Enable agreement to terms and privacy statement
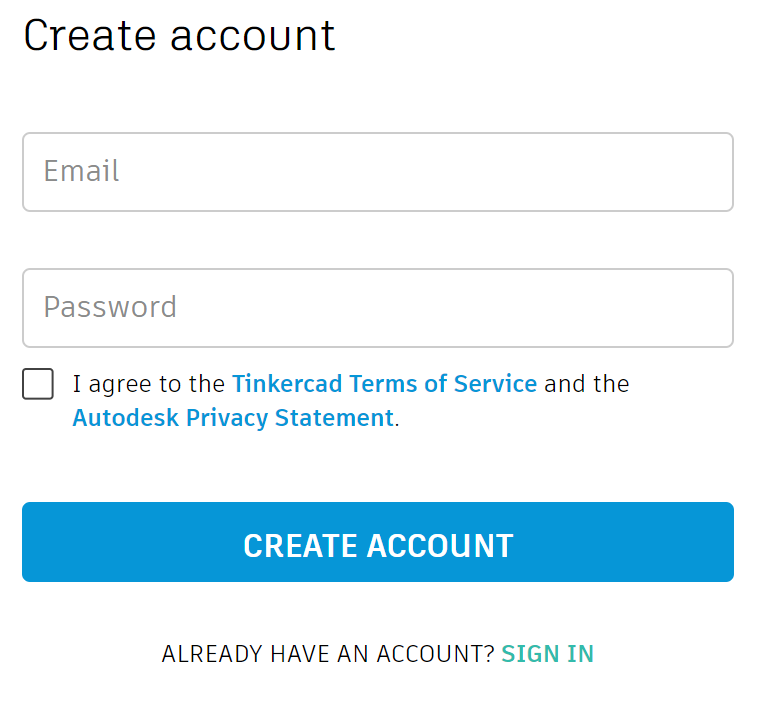This screenshot has width=762, height=704. pyautogui.click(x=38, y=384)
